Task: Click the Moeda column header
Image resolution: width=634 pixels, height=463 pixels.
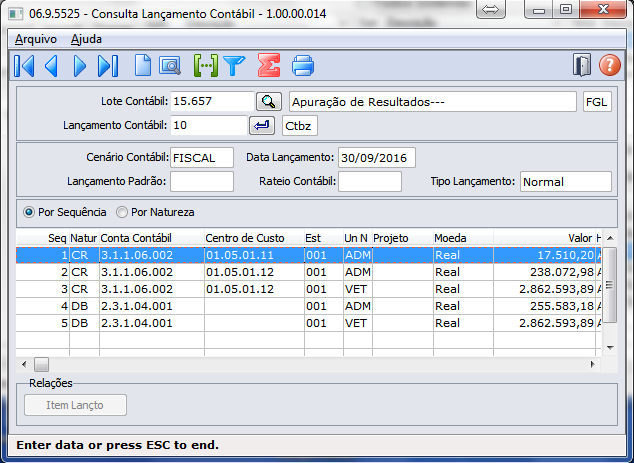Action: click(x=463, y=238)
